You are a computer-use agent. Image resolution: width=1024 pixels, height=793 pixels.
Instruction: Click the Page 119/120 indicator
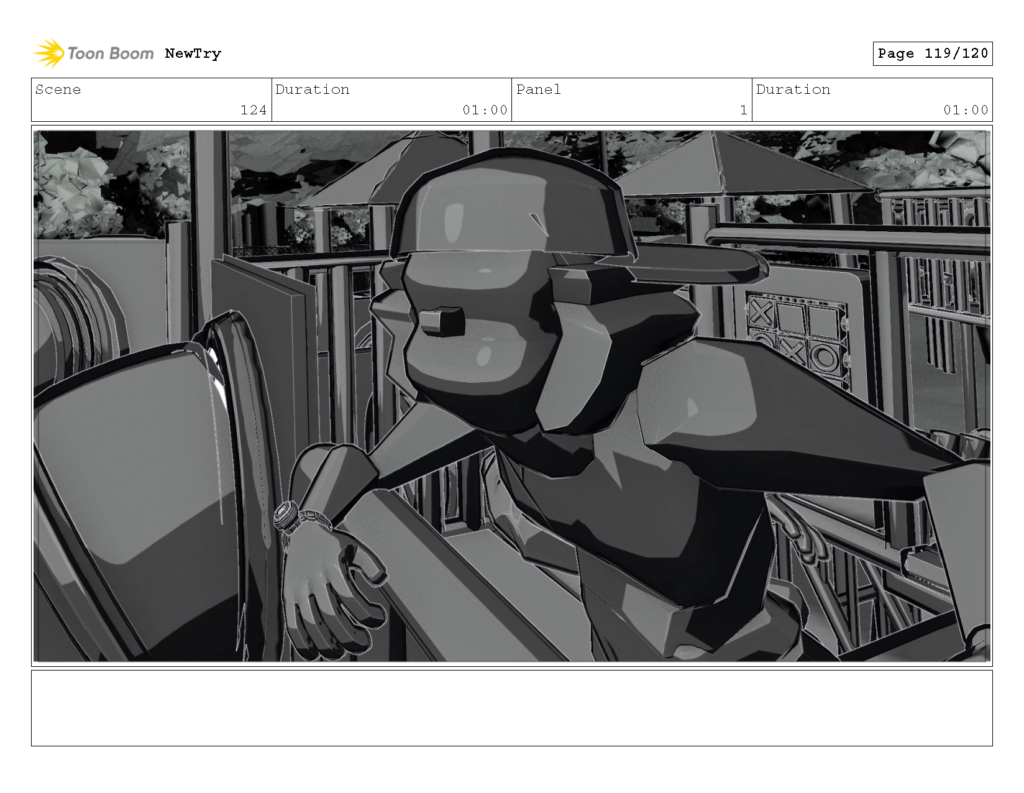[934, 53]
